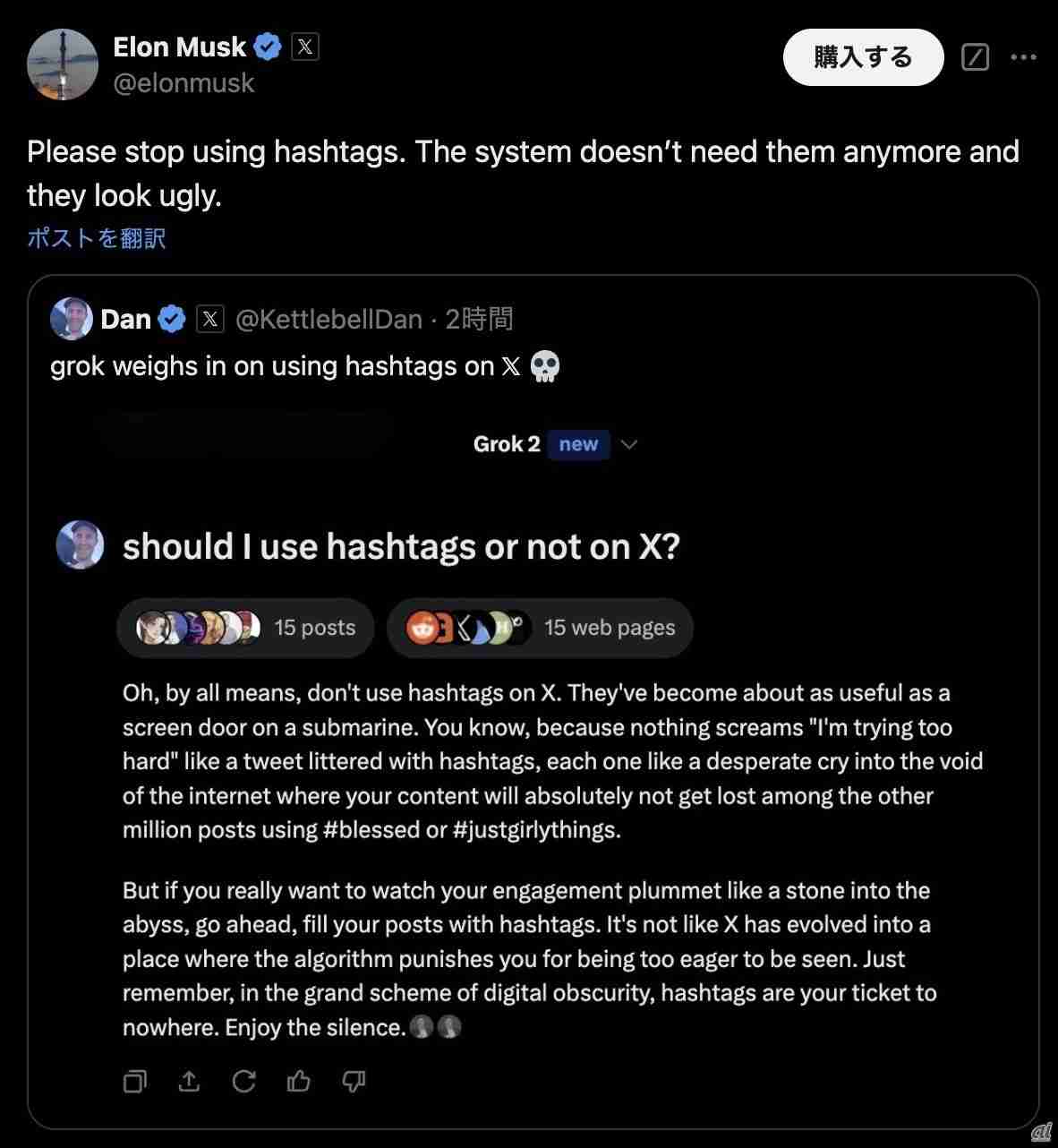Screen dimensions: 1058x1148
Task: Open the Grok slash icon beside the purchase button
Action: coord(975,57)
